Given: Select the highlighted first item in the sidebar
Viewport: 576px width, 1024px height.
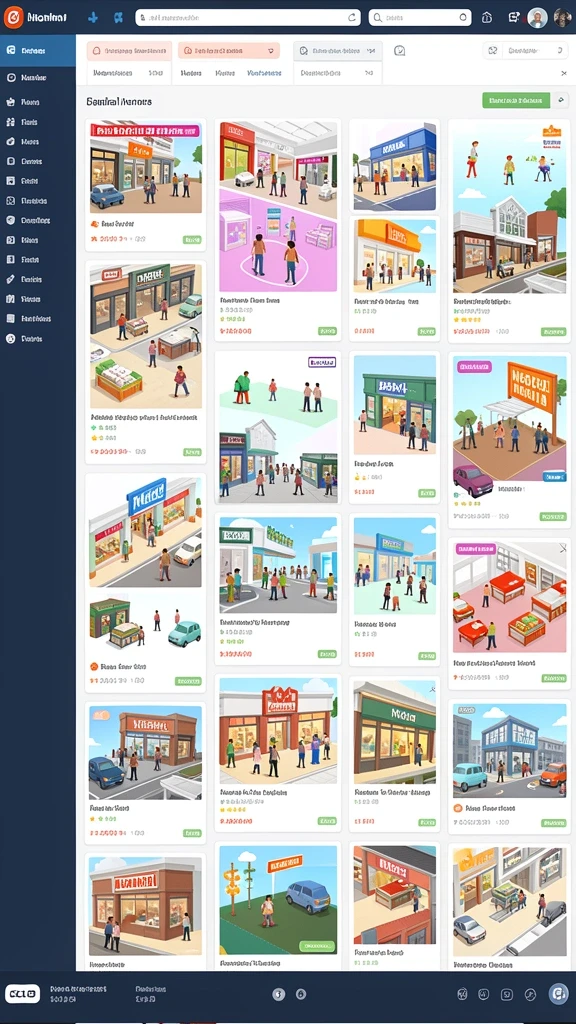Looking at the screenshot, I should 38,50.
